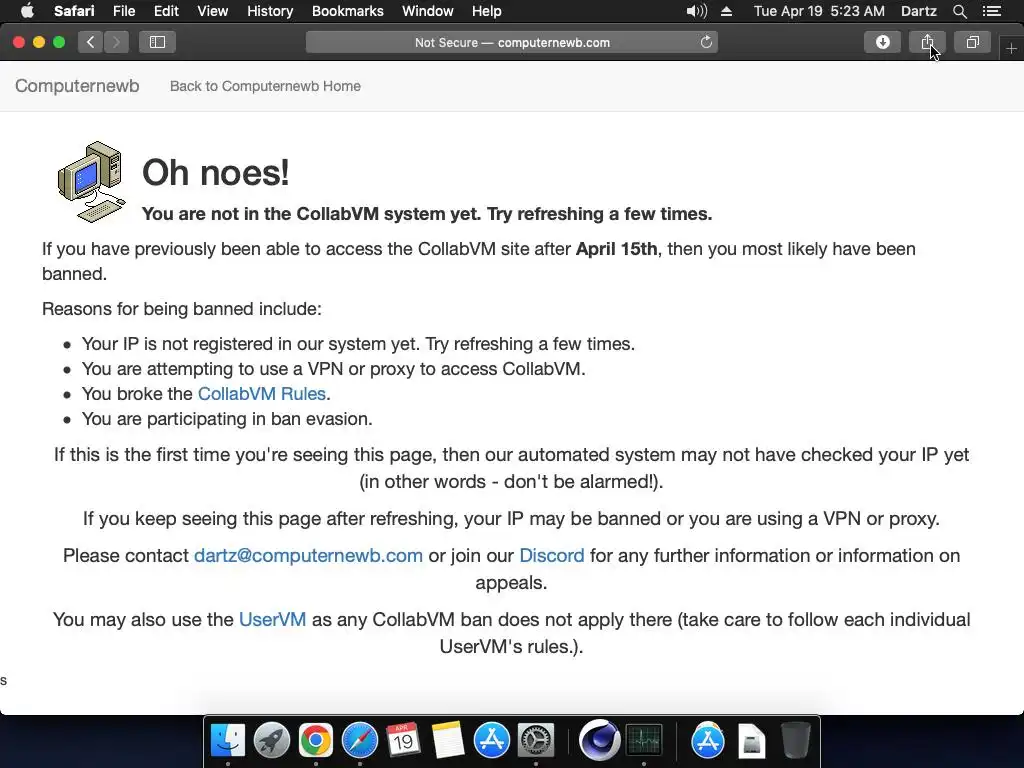Open Spotlight search
The height and width of the screenshot is (768, 1024).
click(959, 11)
